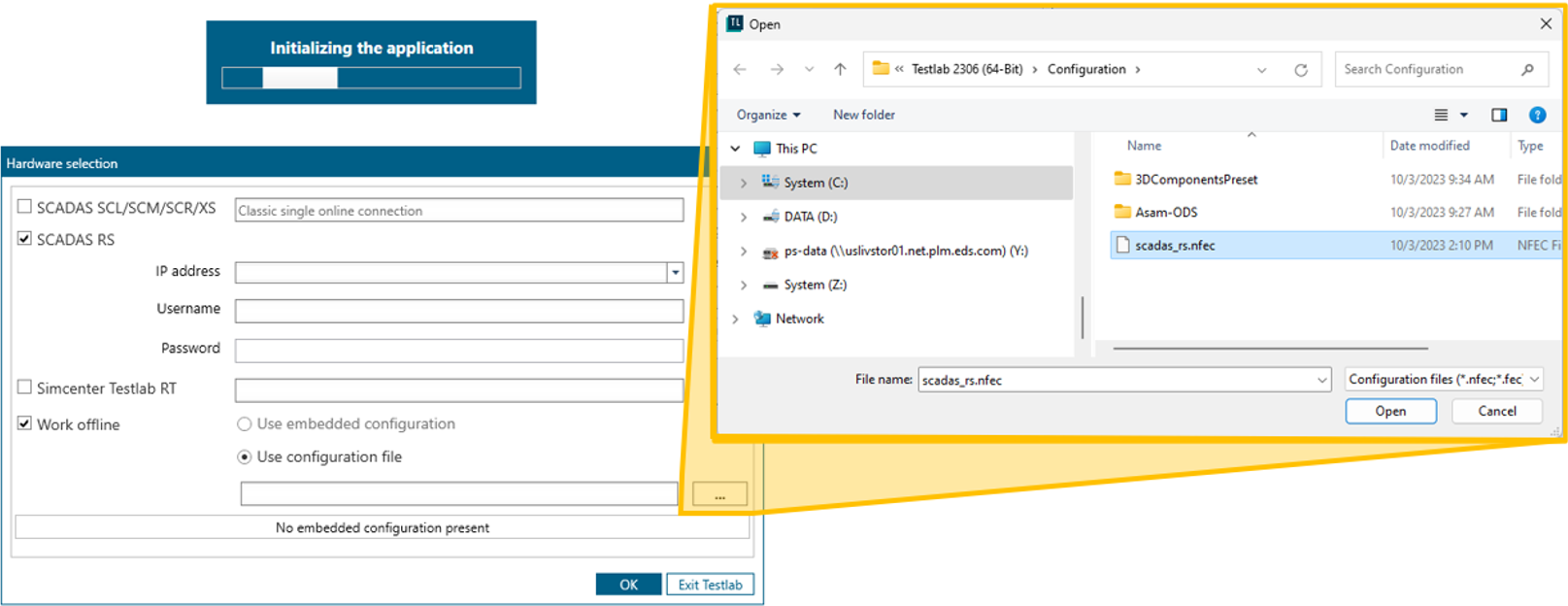Sort by Name column header
Image resolution: width=1568 pixels, height=606 pixels.
coord(1144,146)
